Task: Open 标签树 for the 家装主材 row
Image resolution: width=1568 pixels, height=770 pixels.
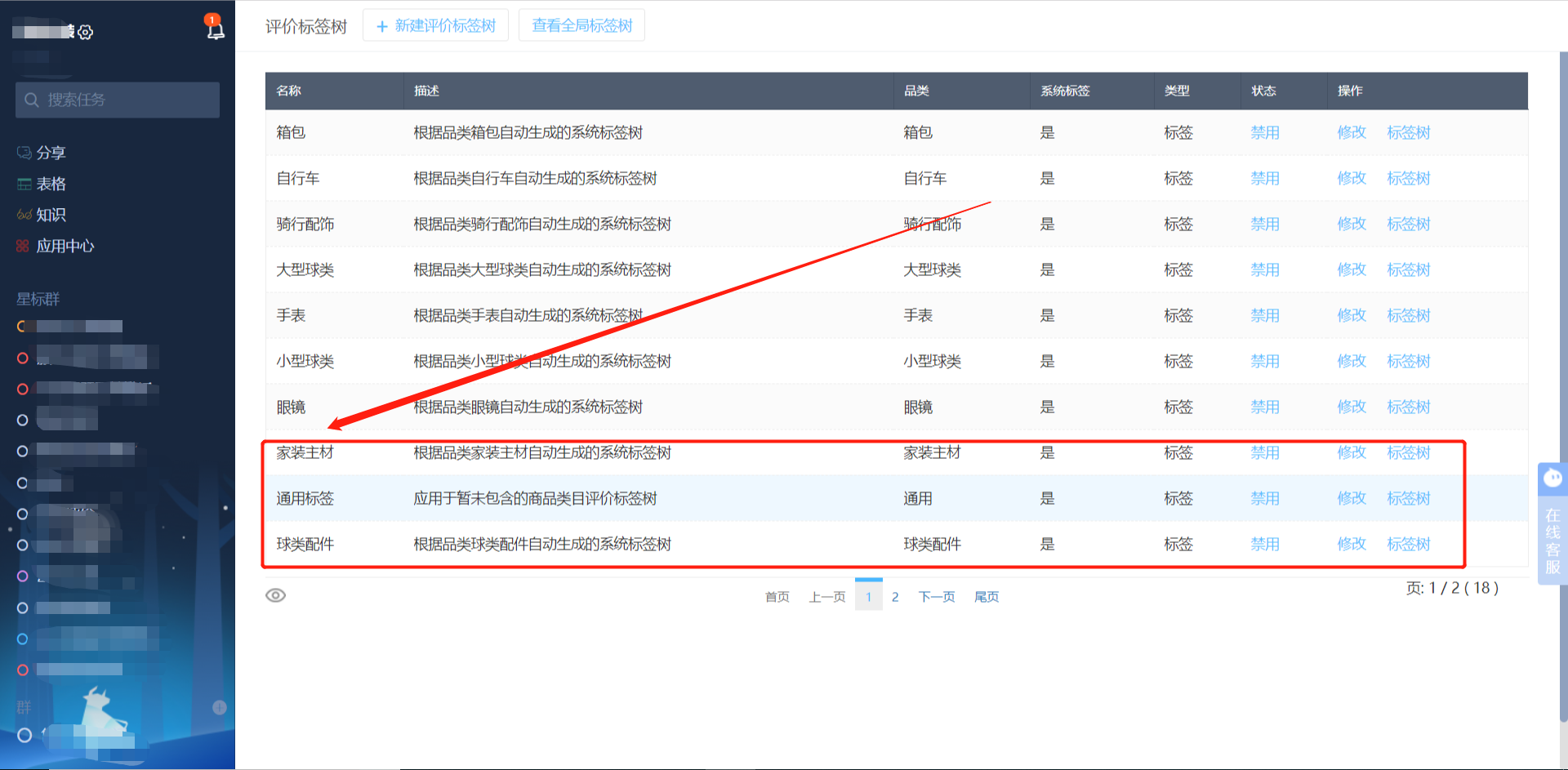Action: pos(1408,452)
